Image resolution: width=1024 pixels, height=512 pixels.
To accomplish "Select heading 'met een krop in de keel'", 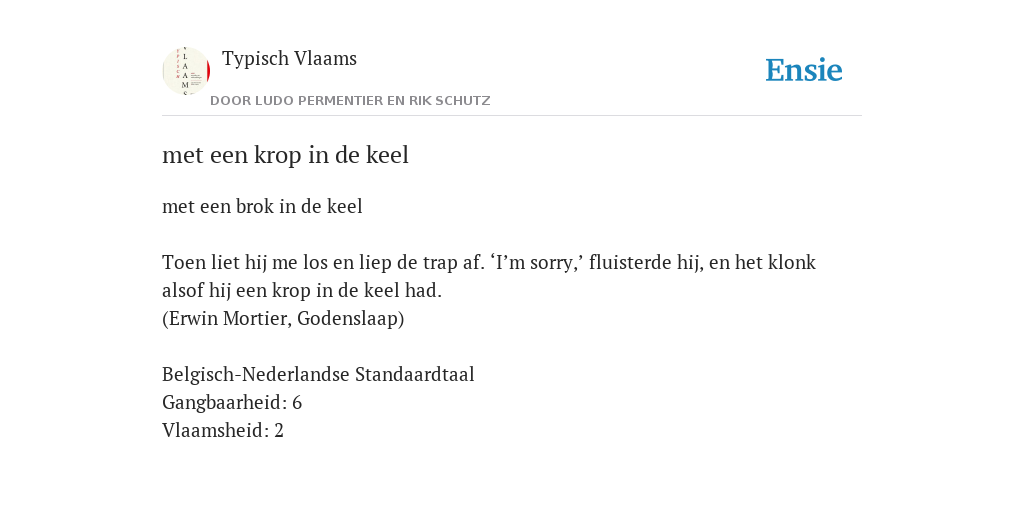I will (x=285, y=155).
